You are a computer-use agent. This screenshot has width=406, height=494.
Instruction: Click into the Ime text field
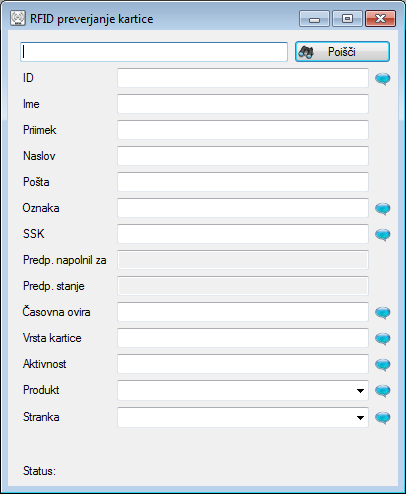243,104
